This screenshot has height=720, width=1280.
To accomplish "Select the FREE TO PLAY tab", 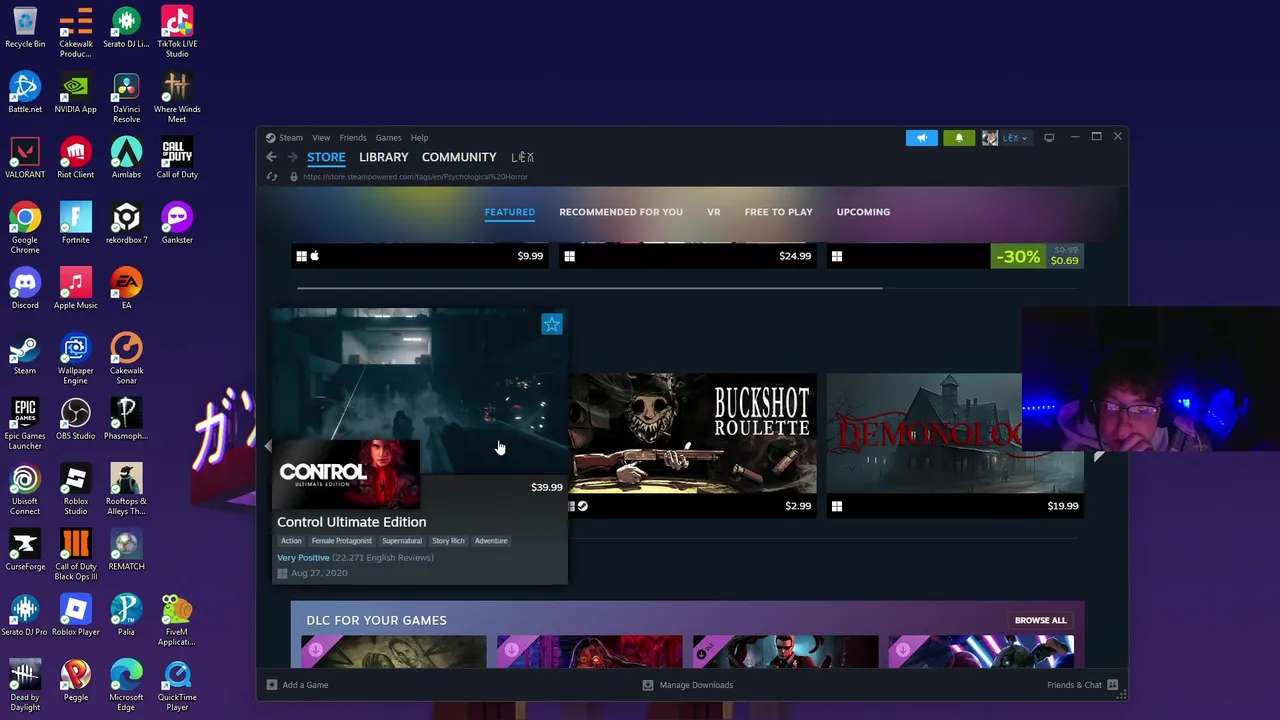I will point(778,212).
